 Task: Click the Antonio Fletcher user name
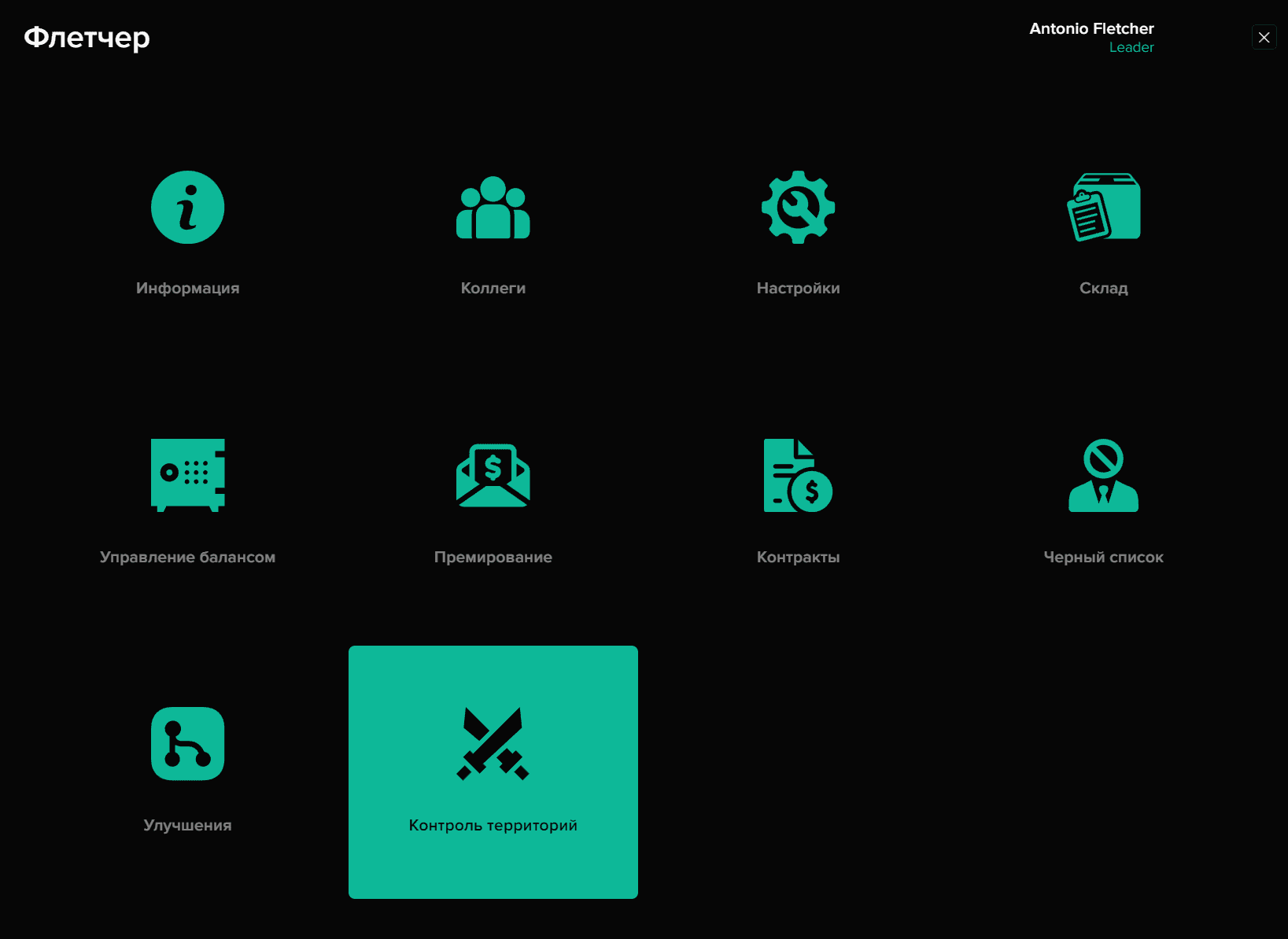pyautogui.click(x=1091, y=29)
